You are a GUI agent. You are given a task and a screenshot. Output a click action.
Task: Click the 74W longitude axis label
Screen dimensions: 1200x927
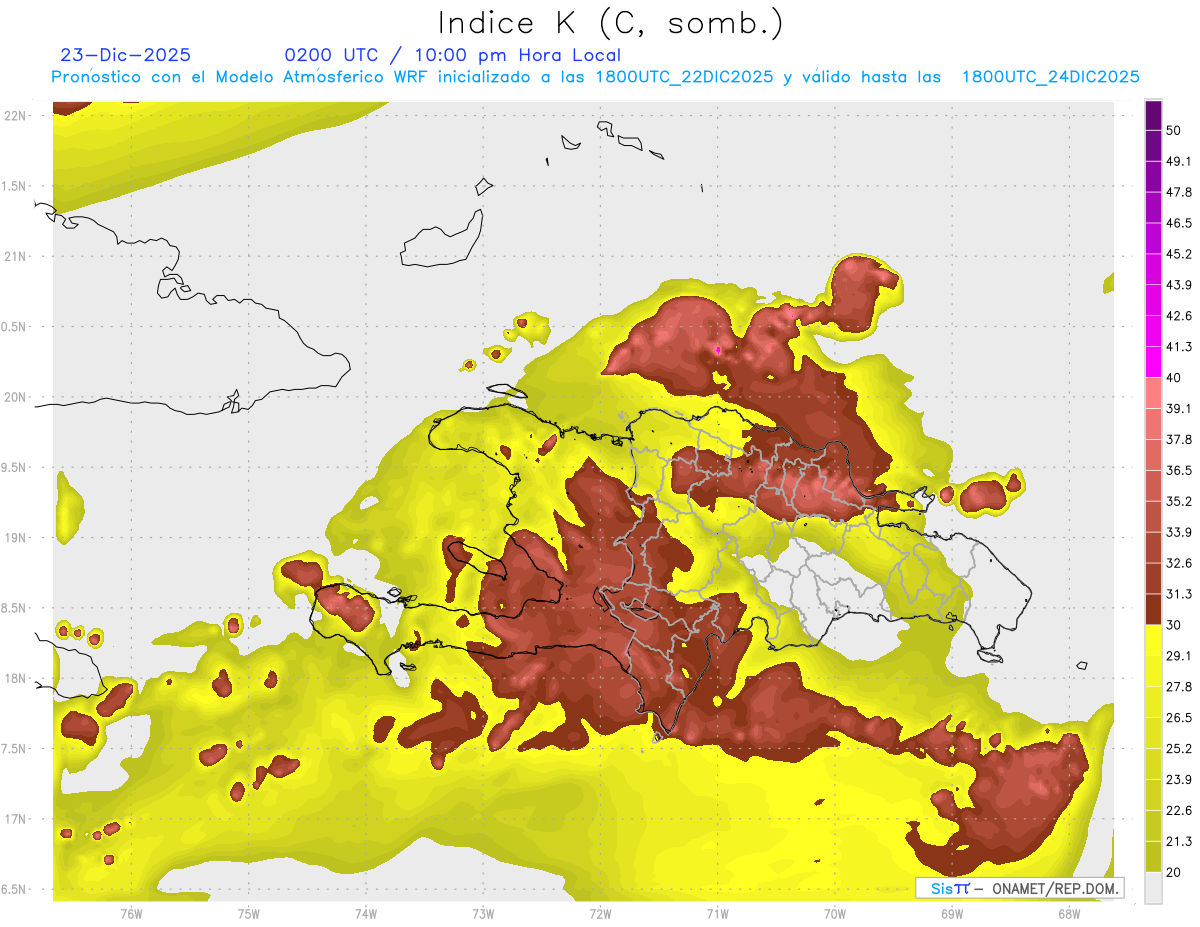click(x=366, y=913)
